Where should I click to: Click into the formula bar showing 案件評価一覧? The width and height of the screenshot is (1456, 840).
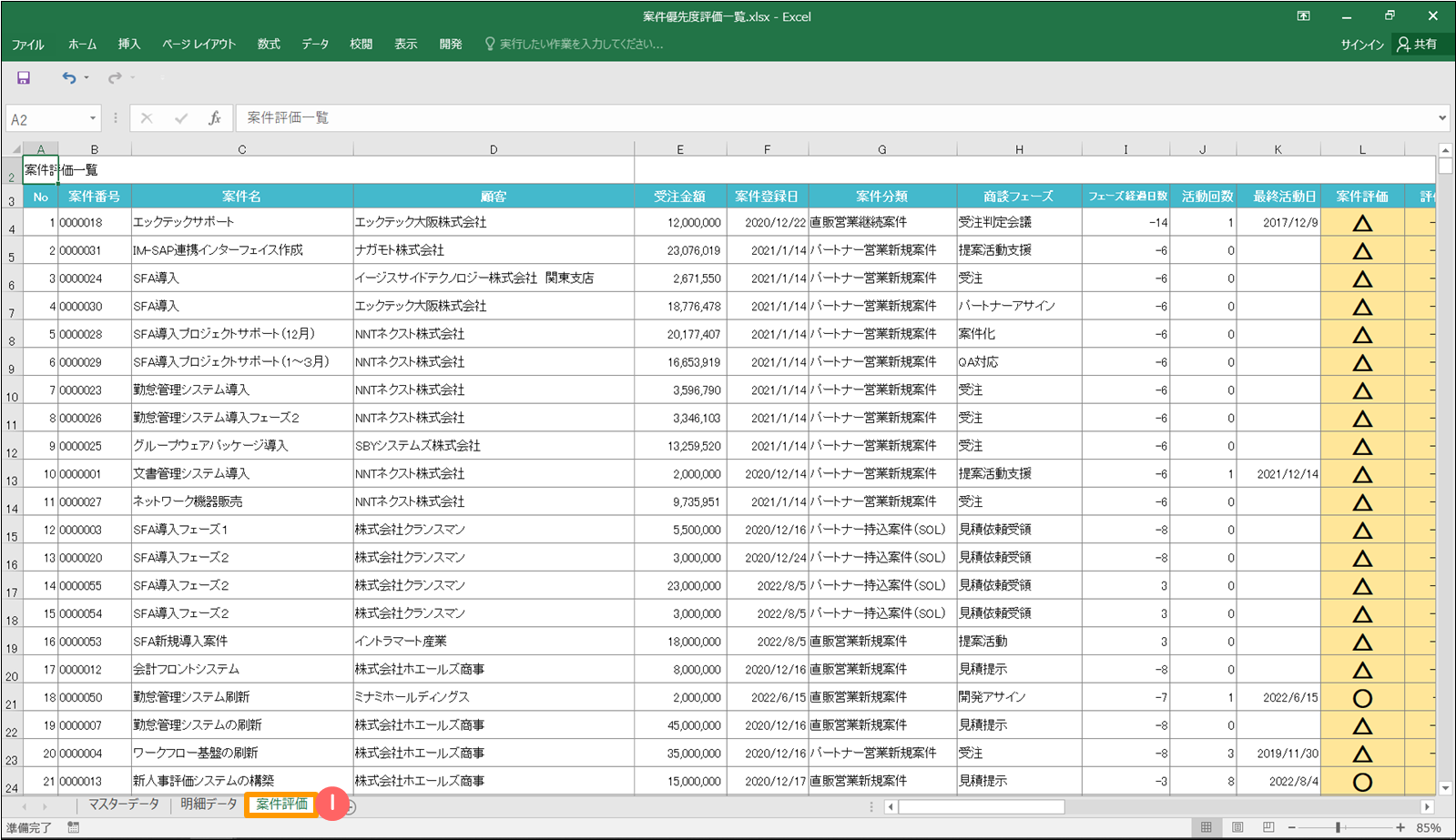[836, 118]
